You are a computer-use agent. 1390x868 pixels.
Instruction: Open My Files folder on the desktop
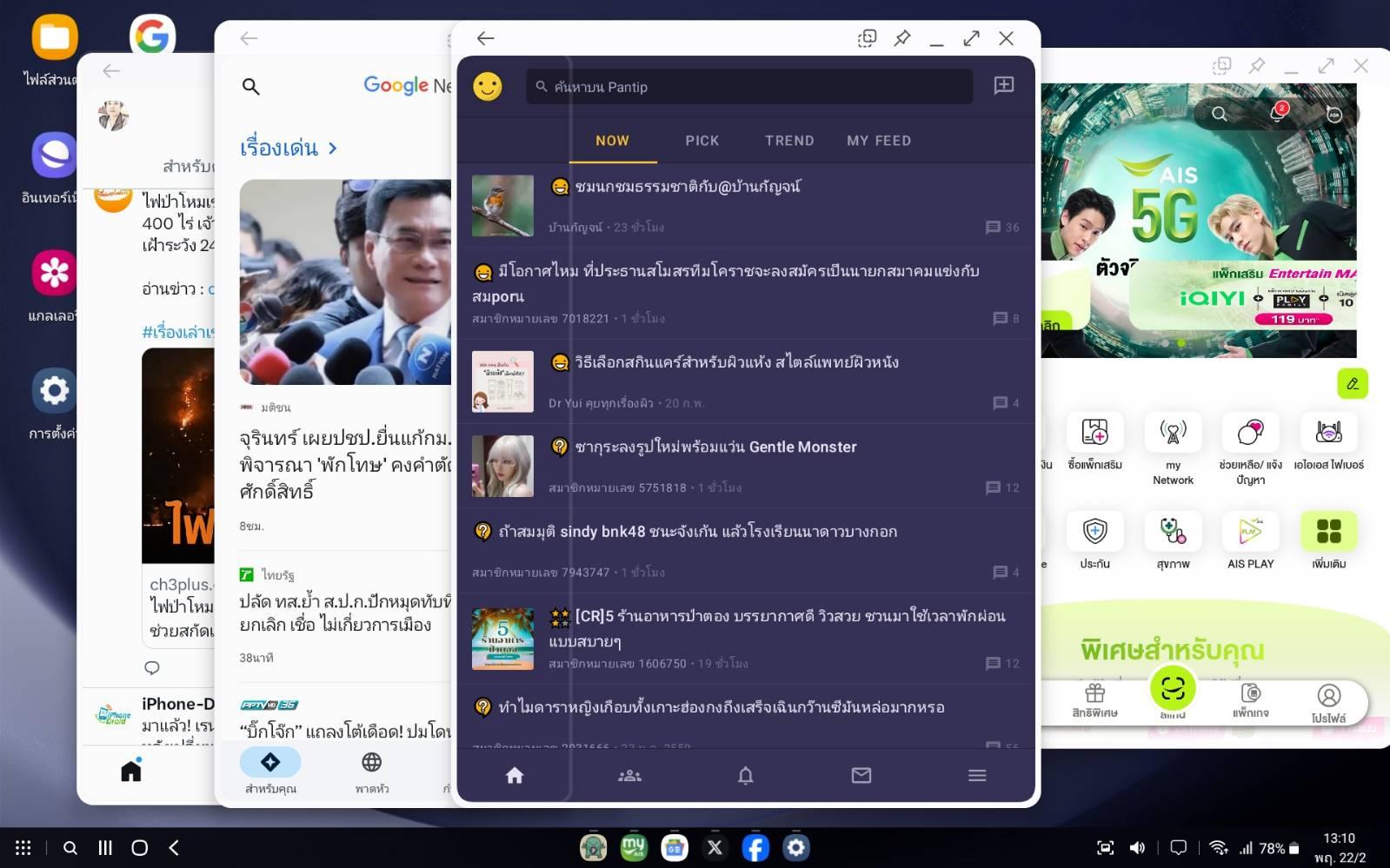click(55, 37)
